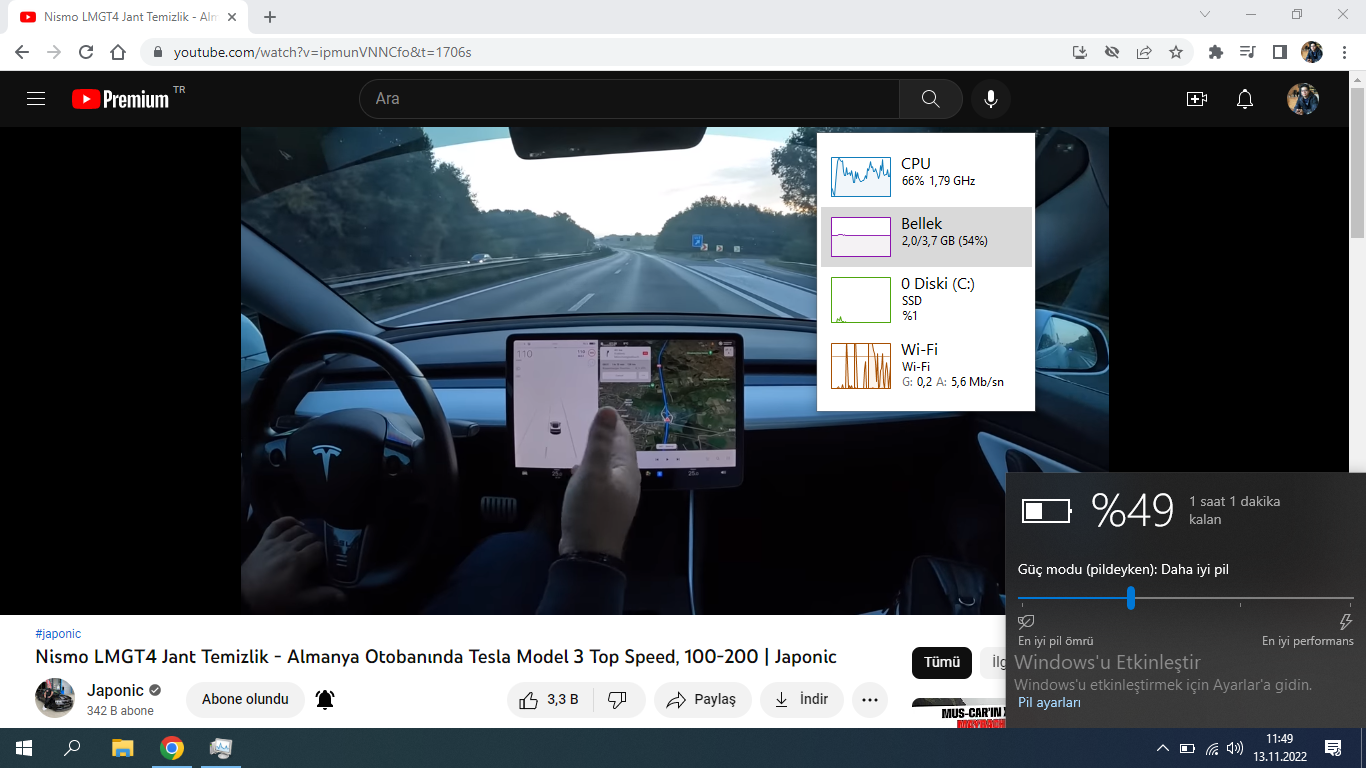Open the Windows notification center
1366x768 pixels.
(x=1333, y=748)
